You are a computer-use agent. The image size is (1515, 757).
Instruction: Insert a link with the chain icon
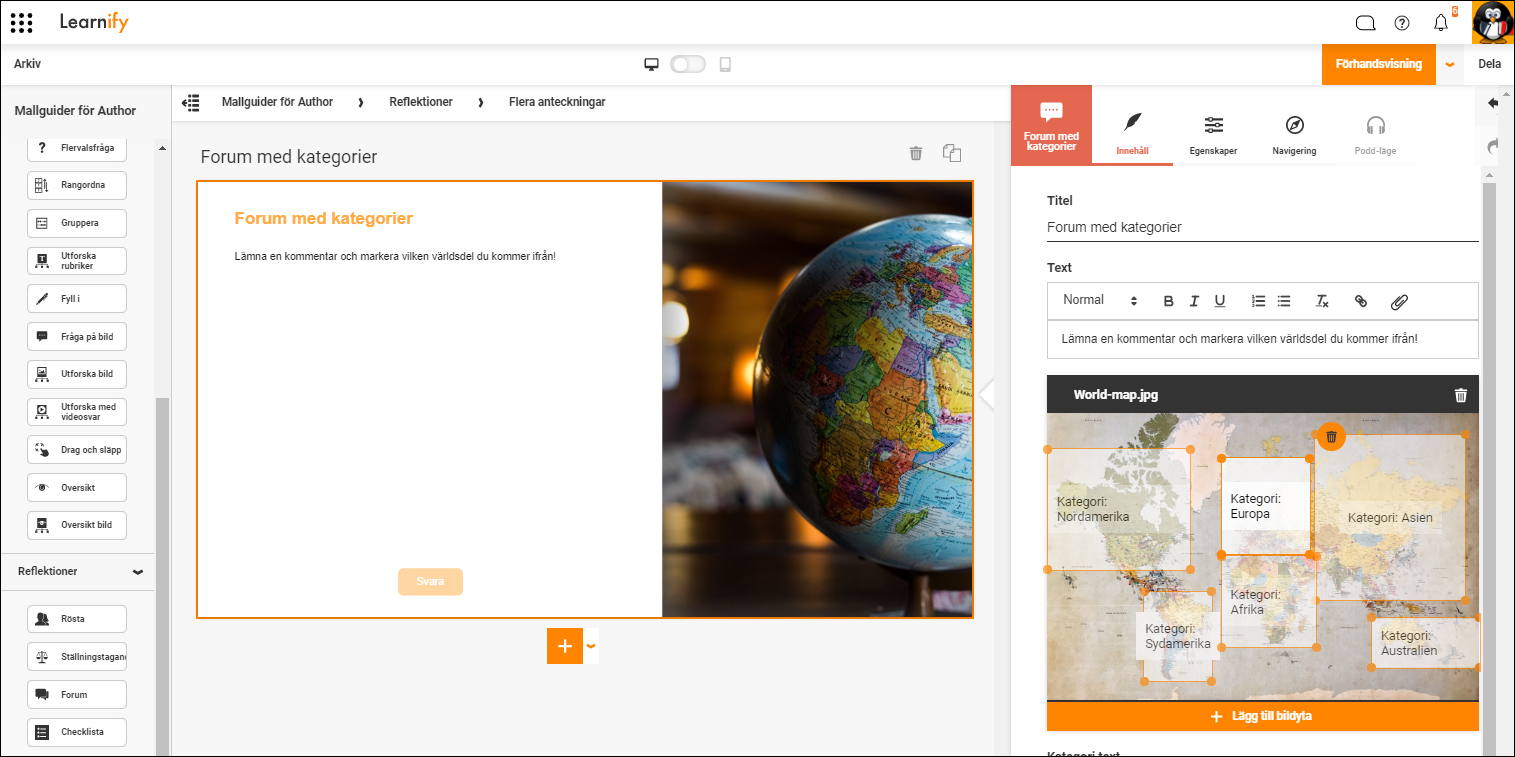(x=1360, y=301)
